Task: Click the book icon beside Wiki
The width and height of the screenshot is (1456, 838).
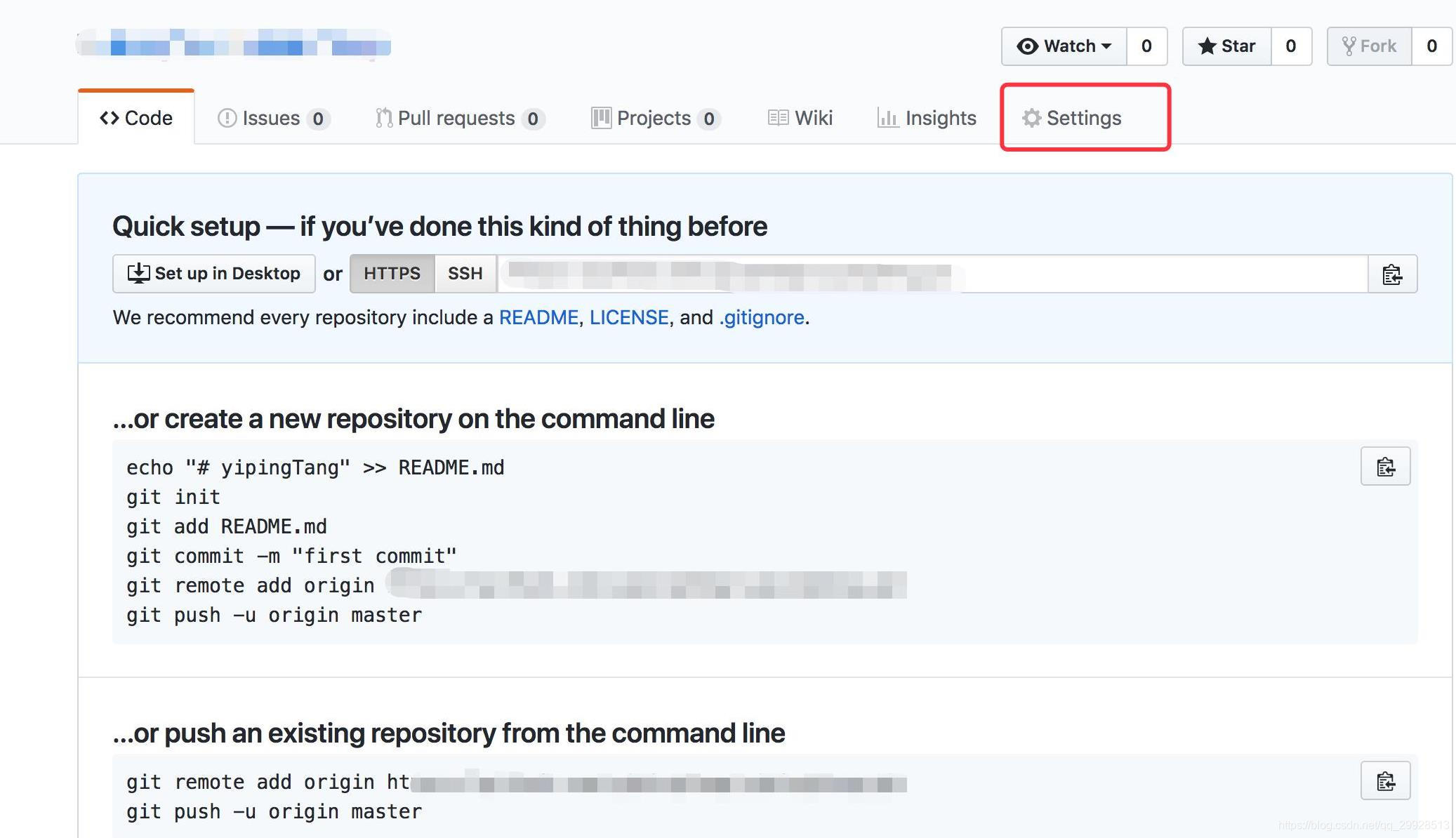Action: 778,118
